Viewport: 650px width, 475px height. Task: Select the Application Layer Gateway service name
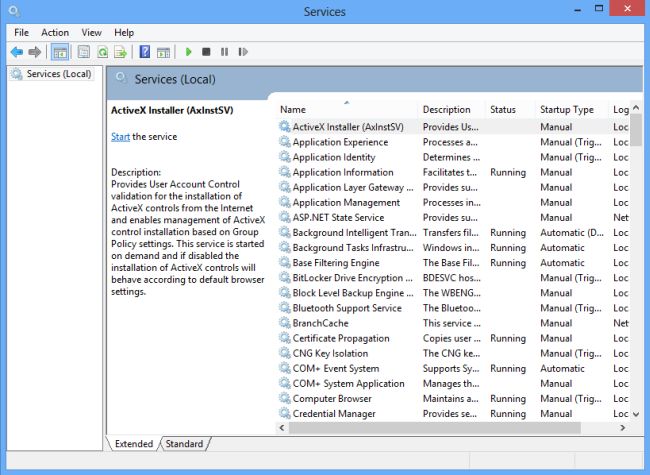click(353, 187)
